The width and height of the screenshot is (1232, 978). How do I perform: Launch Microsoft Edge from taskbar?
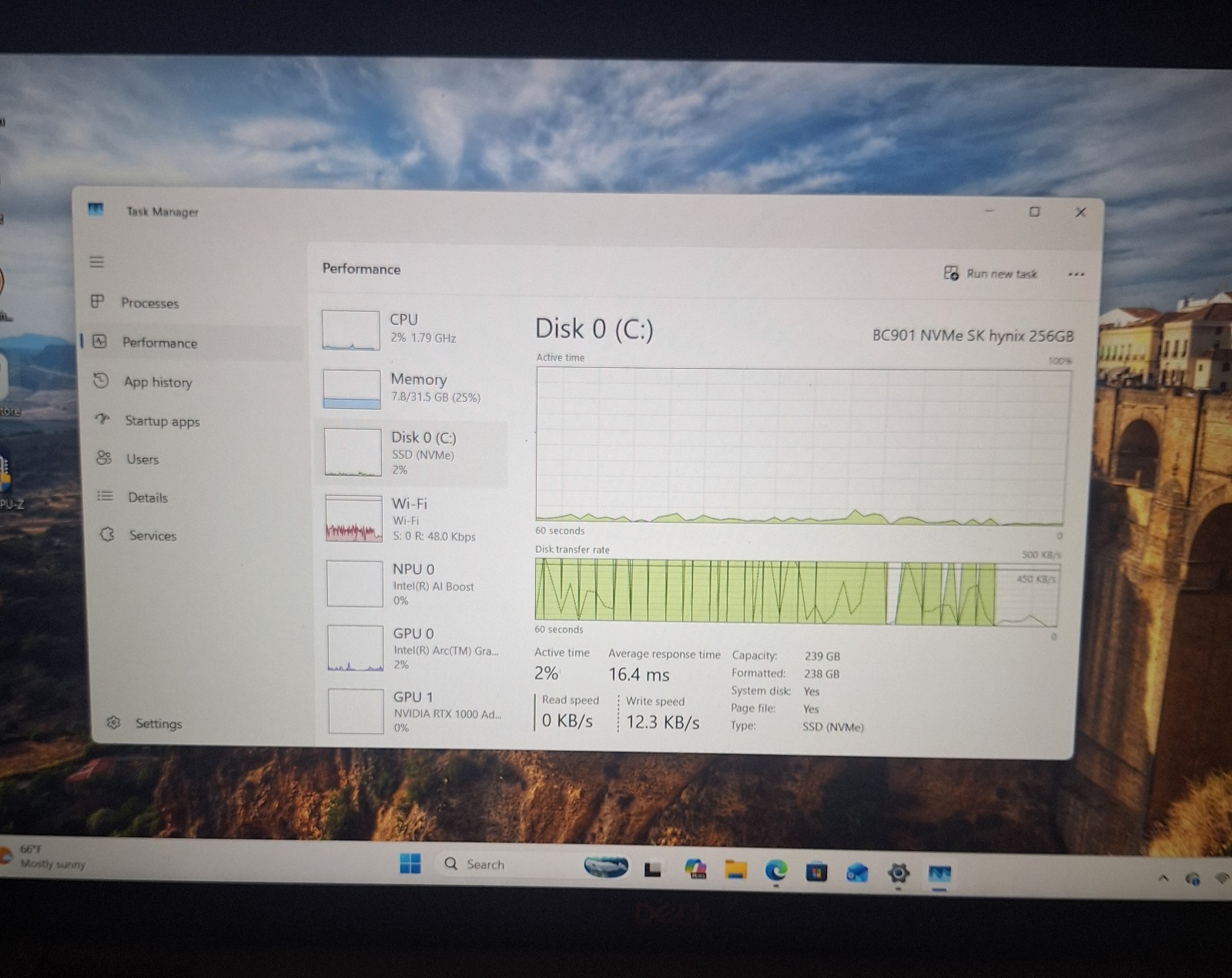776,871
